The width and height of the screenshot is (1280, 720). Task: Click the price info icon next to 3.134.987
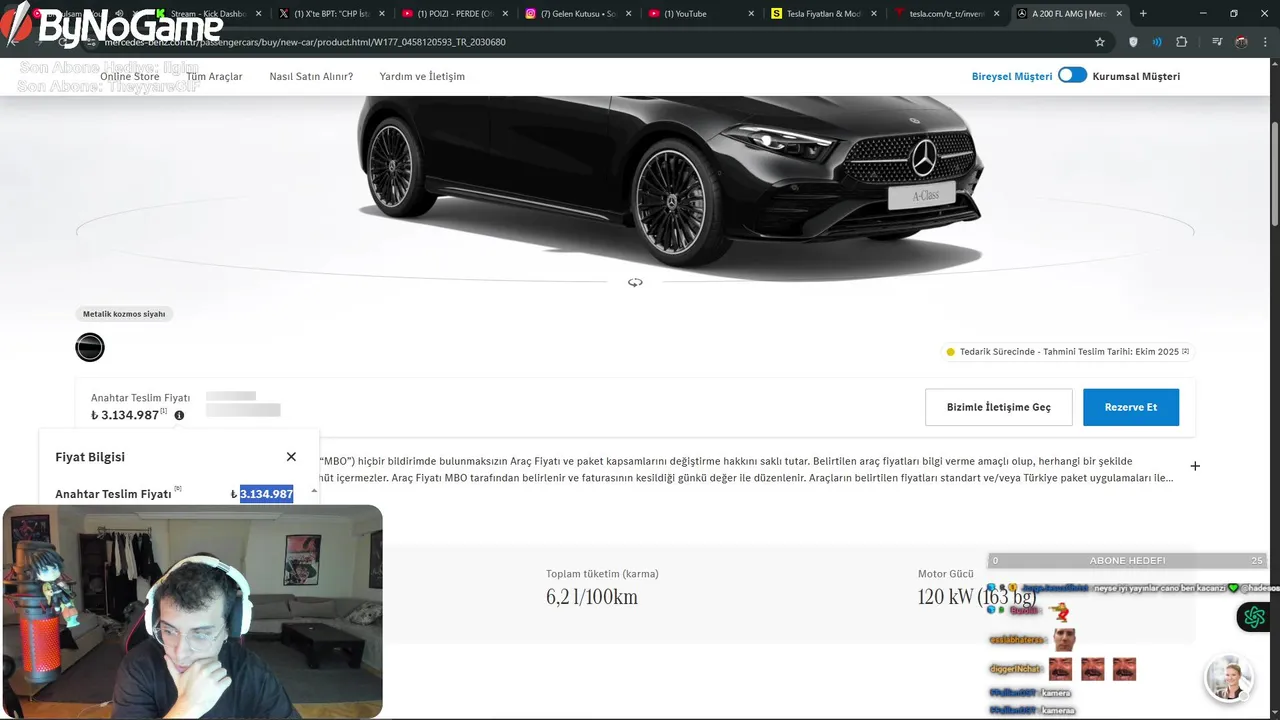(179, 415)
